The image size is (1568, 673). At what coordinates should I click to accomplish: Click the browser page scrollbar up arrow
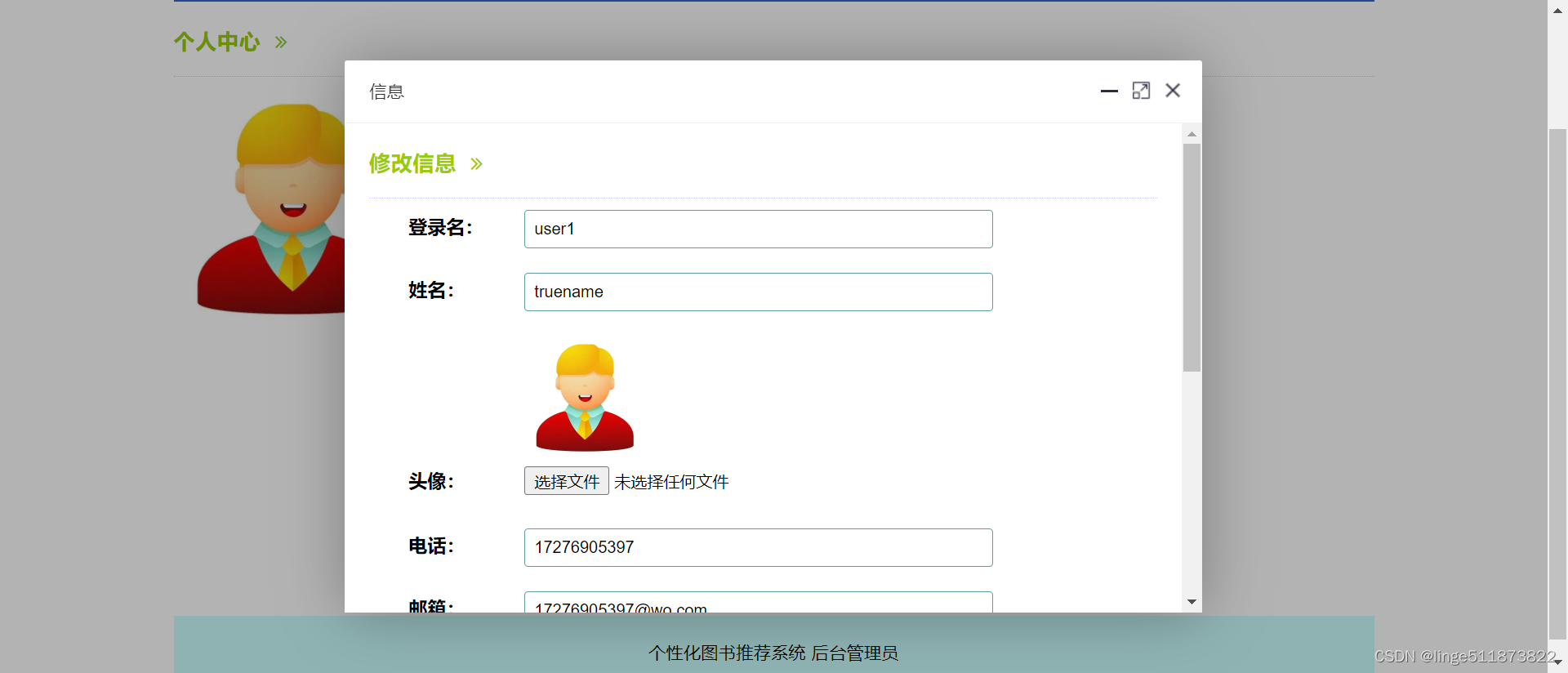click(x=1557, y=10)
